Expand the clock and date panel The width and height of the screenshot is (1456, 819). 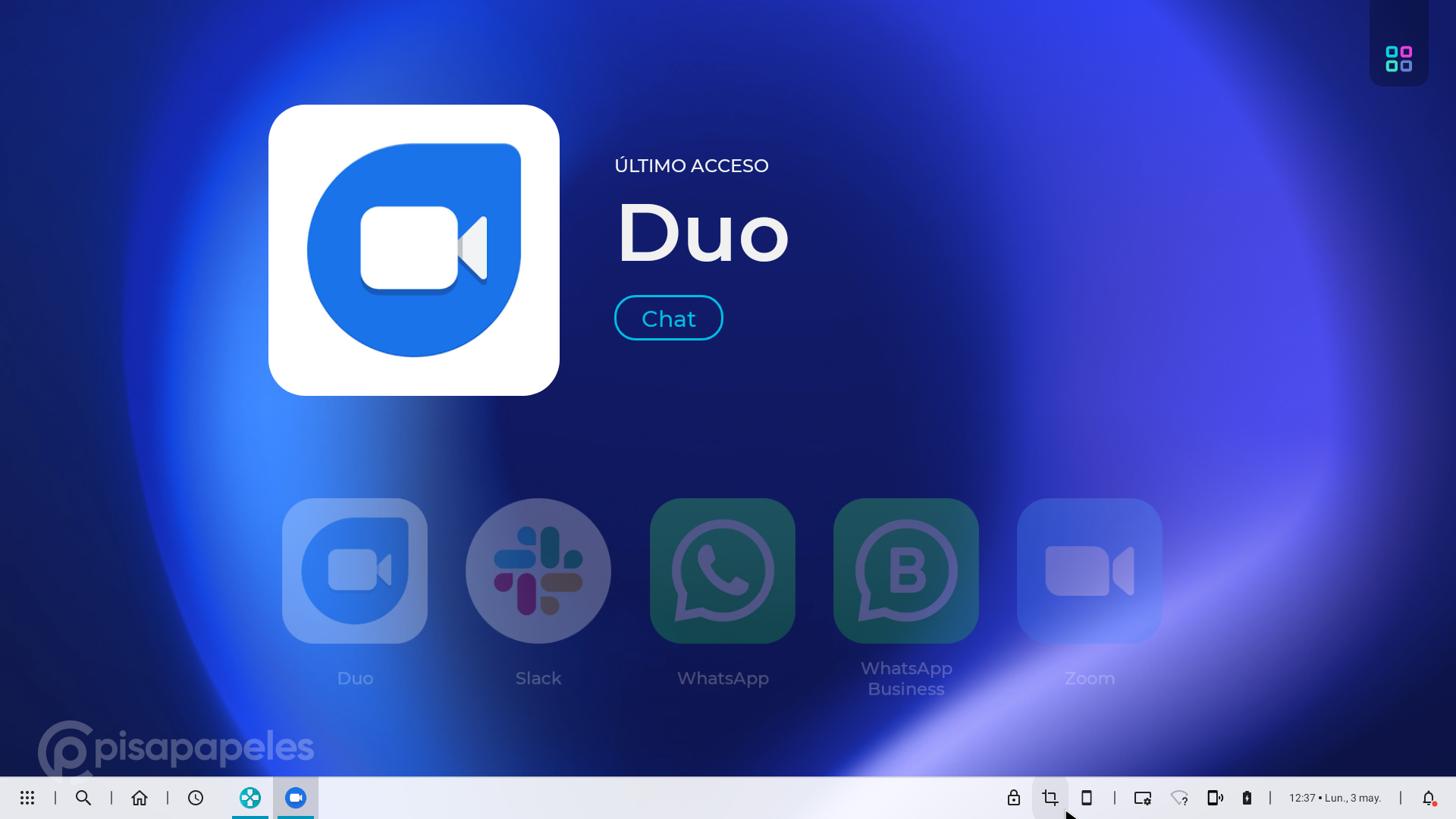click(1335, 798)
